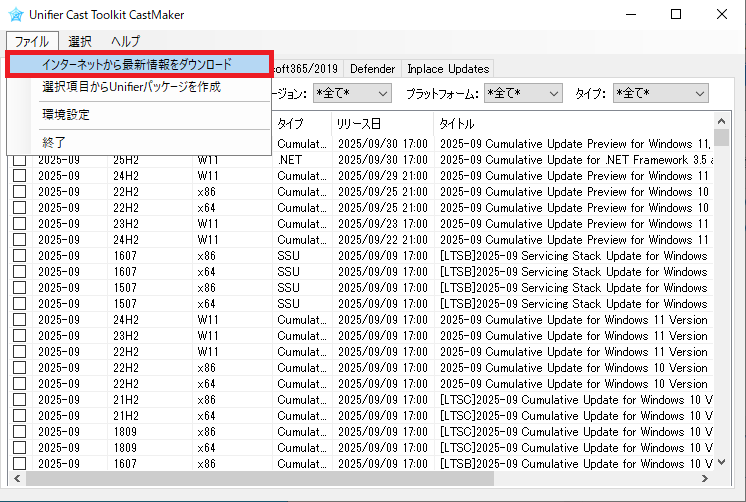Tick the checkbox for the 25H2 .NET row
The height and width of the screenshot is (502, 746).
coord(20,159)
